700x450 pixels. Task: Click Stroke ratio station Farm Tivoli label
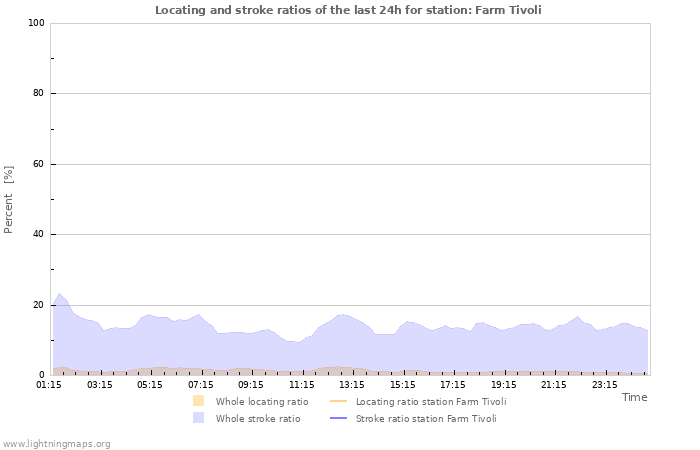(x=426, y=418)
